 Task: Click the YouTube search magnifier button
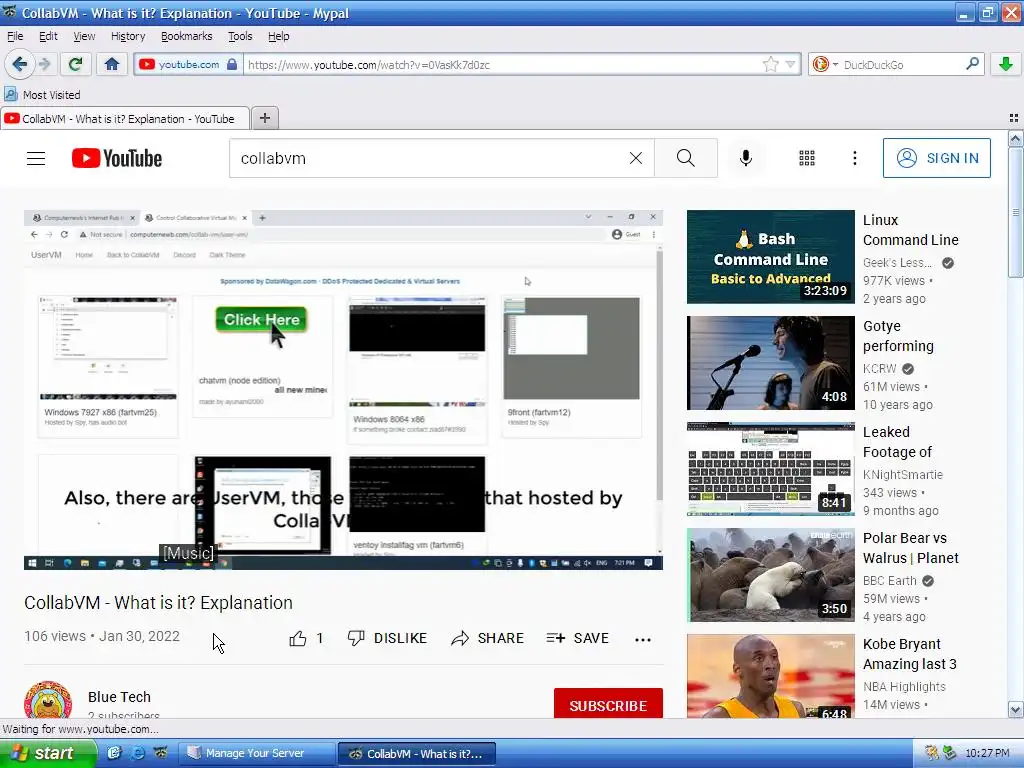[686, 158]
